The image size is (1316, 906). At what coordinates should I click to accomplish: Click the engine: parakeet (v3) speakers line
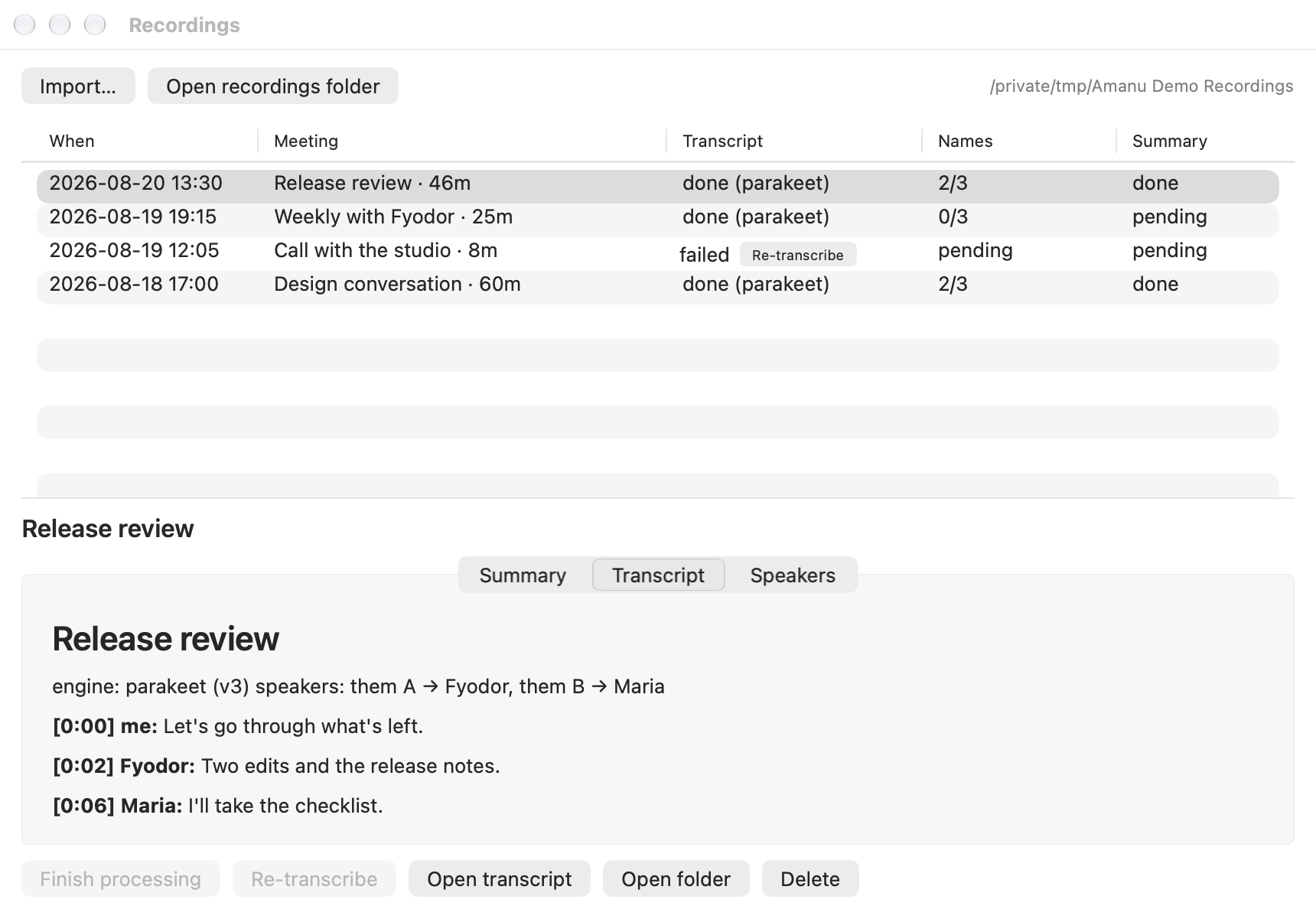(358, 686)
